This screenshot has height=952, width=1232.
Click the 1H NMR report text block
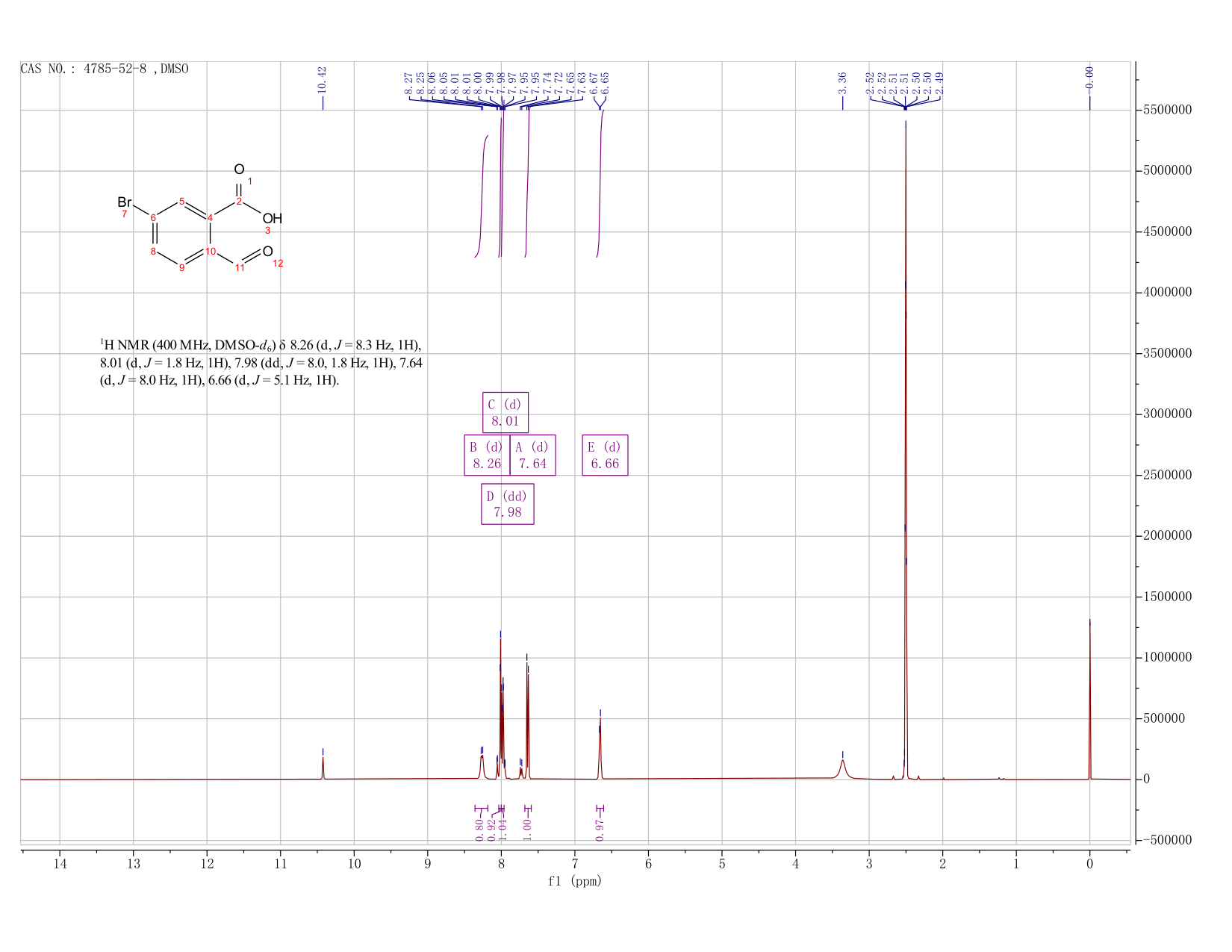262,362
